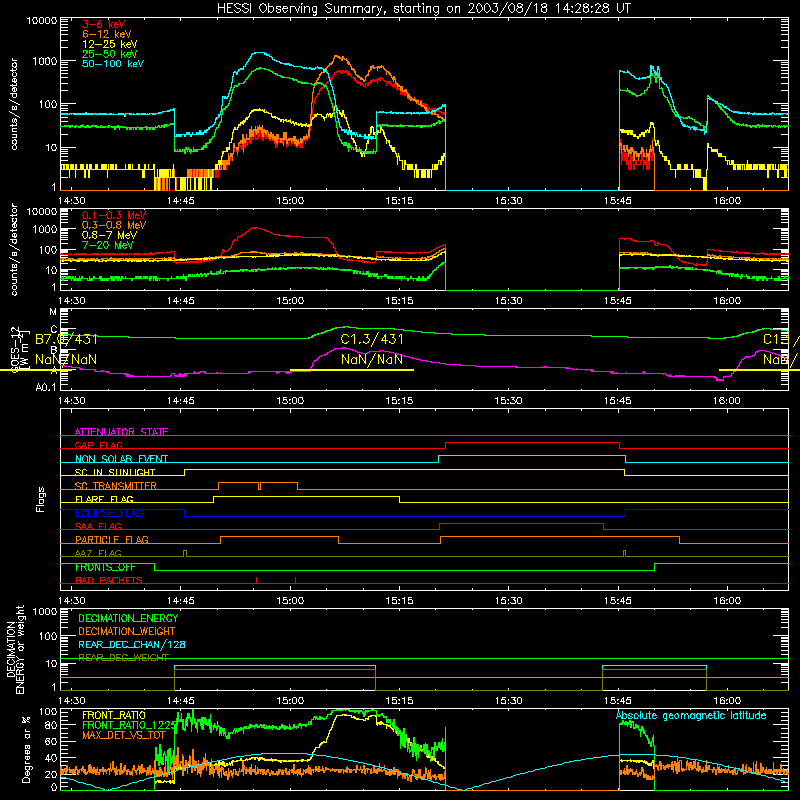Viewport: 800px width, 800px height.
Task: Select the yellow 12-25 keV legend label
Action: tap(110, 44)
